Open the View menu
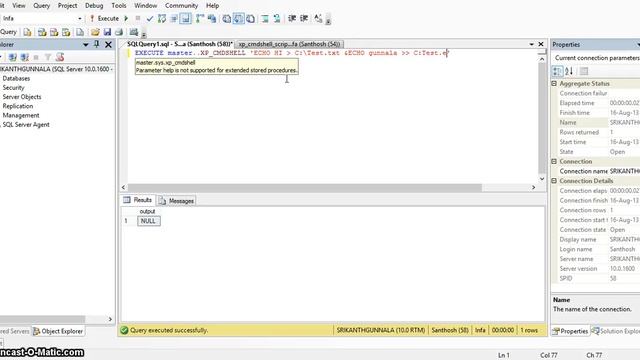Screen dimensions: 640x360 (19, 6)
